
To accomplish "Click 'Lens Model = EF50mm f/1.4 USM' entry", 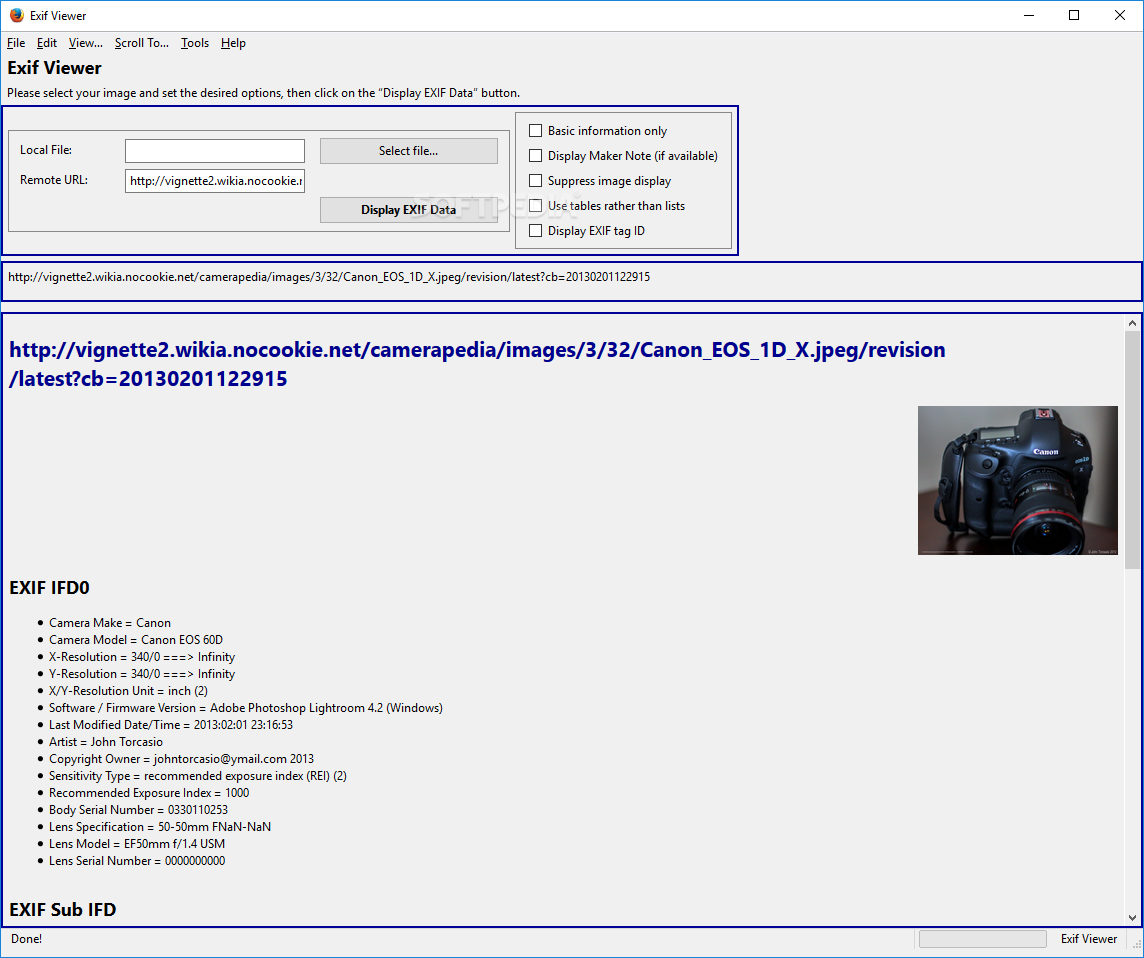I will (x=137, y=844).
